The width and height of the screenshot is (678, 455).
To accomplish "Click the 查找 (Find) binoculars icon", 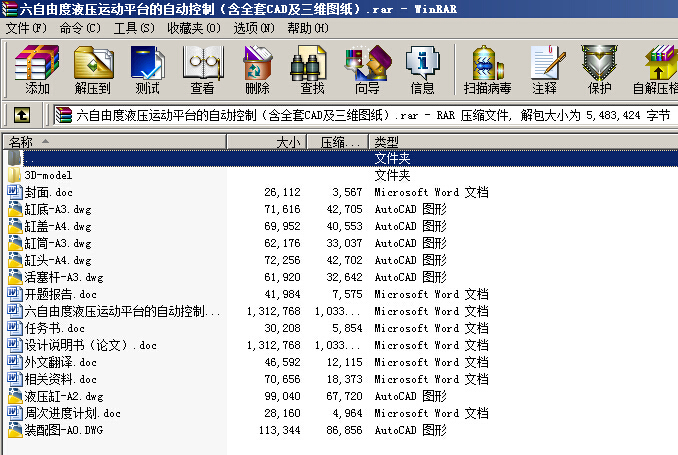I will (307, 63).
